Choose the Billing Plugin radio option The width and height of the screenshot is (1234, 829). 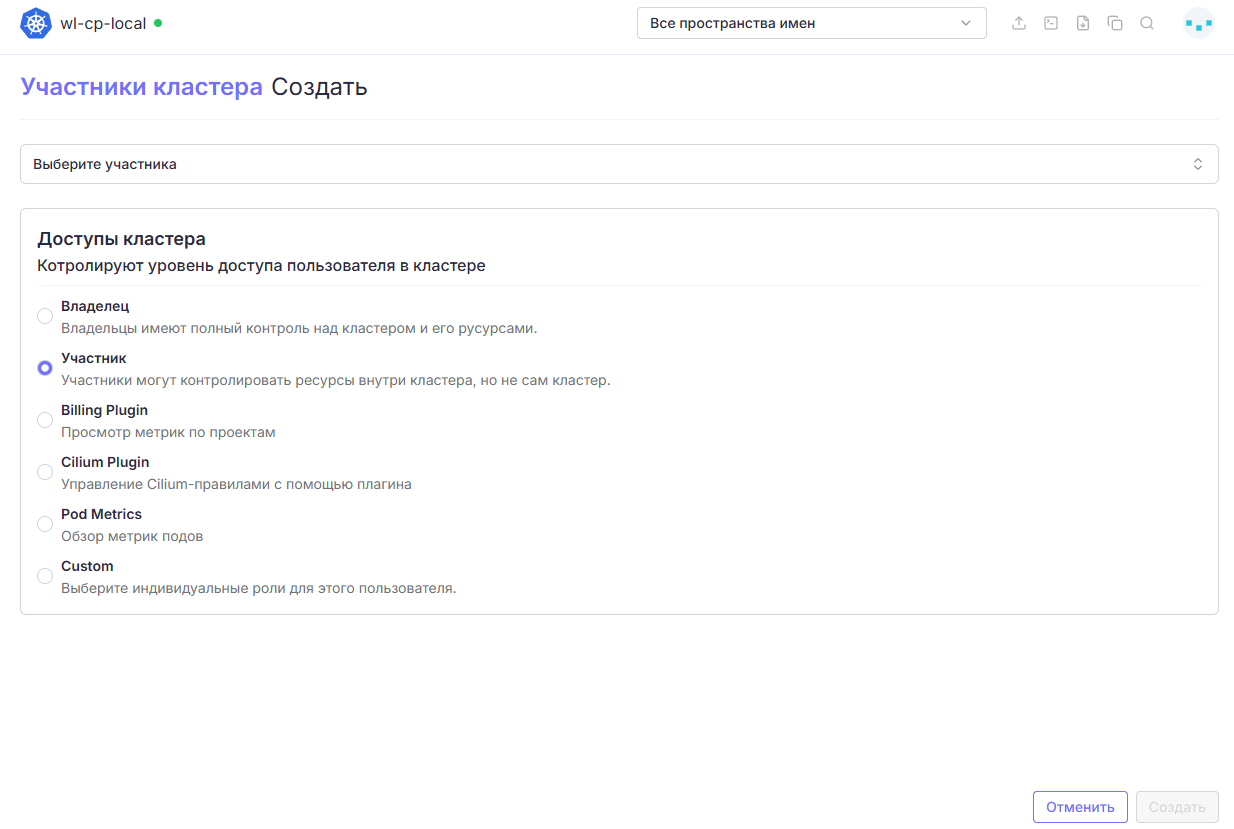[45, 420]
